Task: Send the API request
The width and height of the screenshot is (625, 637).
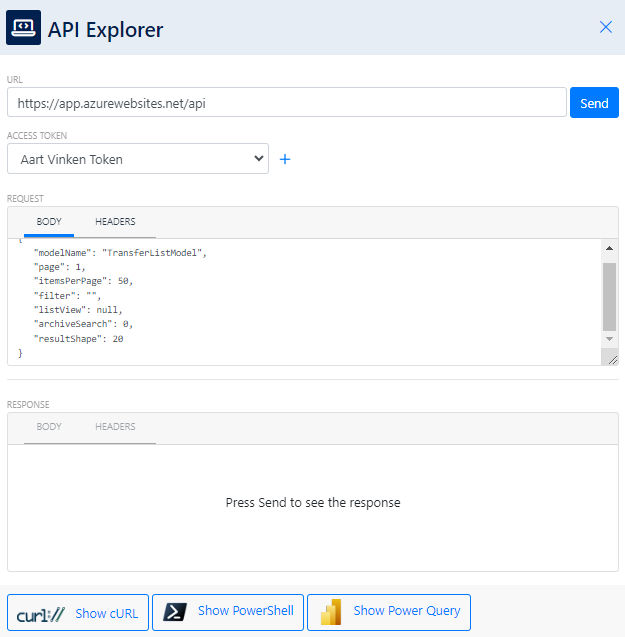Action: (x=594, y=102)
